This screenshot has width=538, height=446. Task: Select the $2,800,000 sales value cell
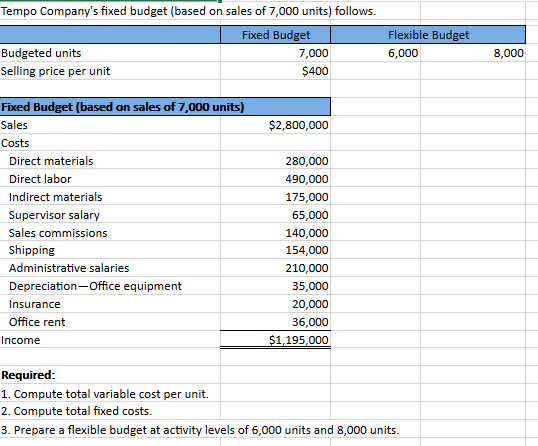276,125
